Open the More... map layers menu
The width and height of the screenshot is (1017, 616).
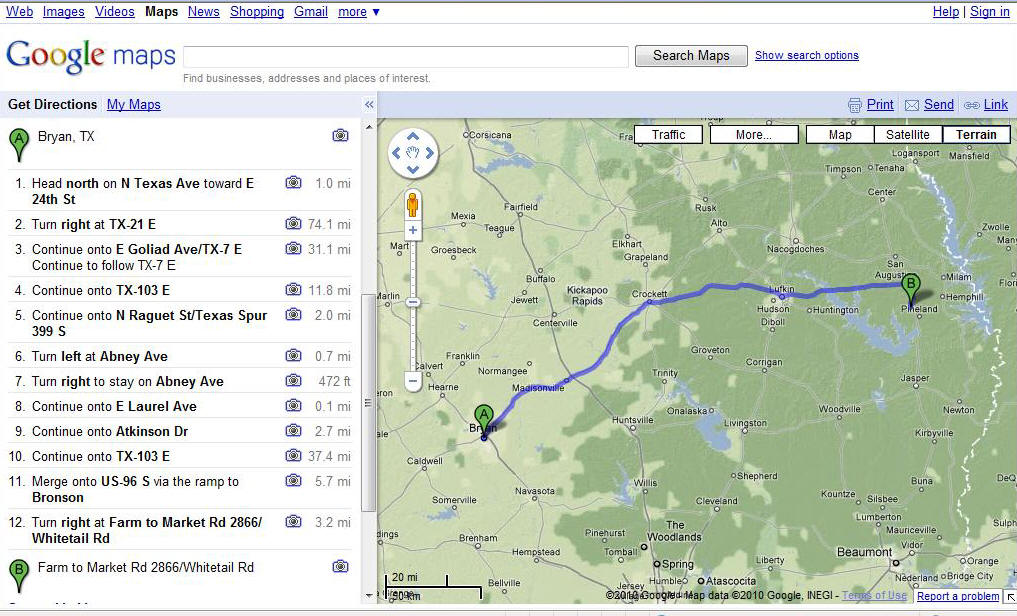click(x=754, y=135)
